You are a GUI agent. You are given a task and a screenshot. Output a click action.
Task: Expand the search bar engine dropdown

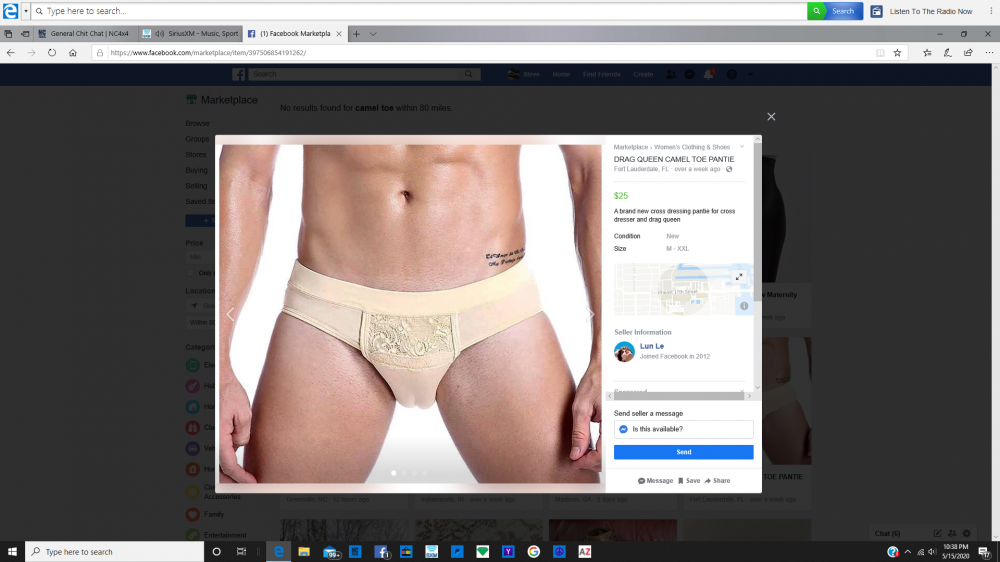[25, 11]
